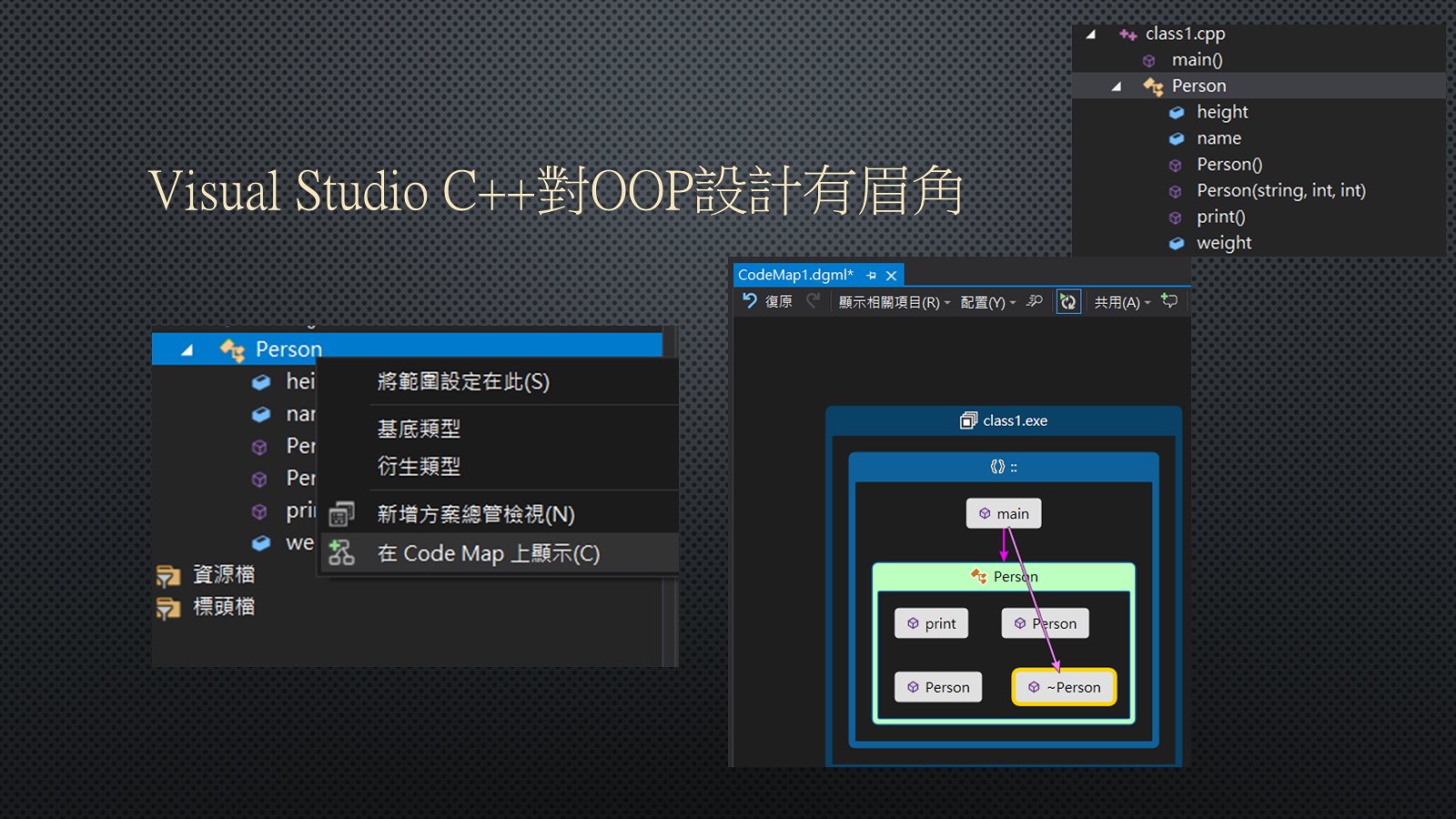The width and height of the screenshot is (1456, 819).
Task: Click the weight field icon in top tree
Action: point(1177,244)
